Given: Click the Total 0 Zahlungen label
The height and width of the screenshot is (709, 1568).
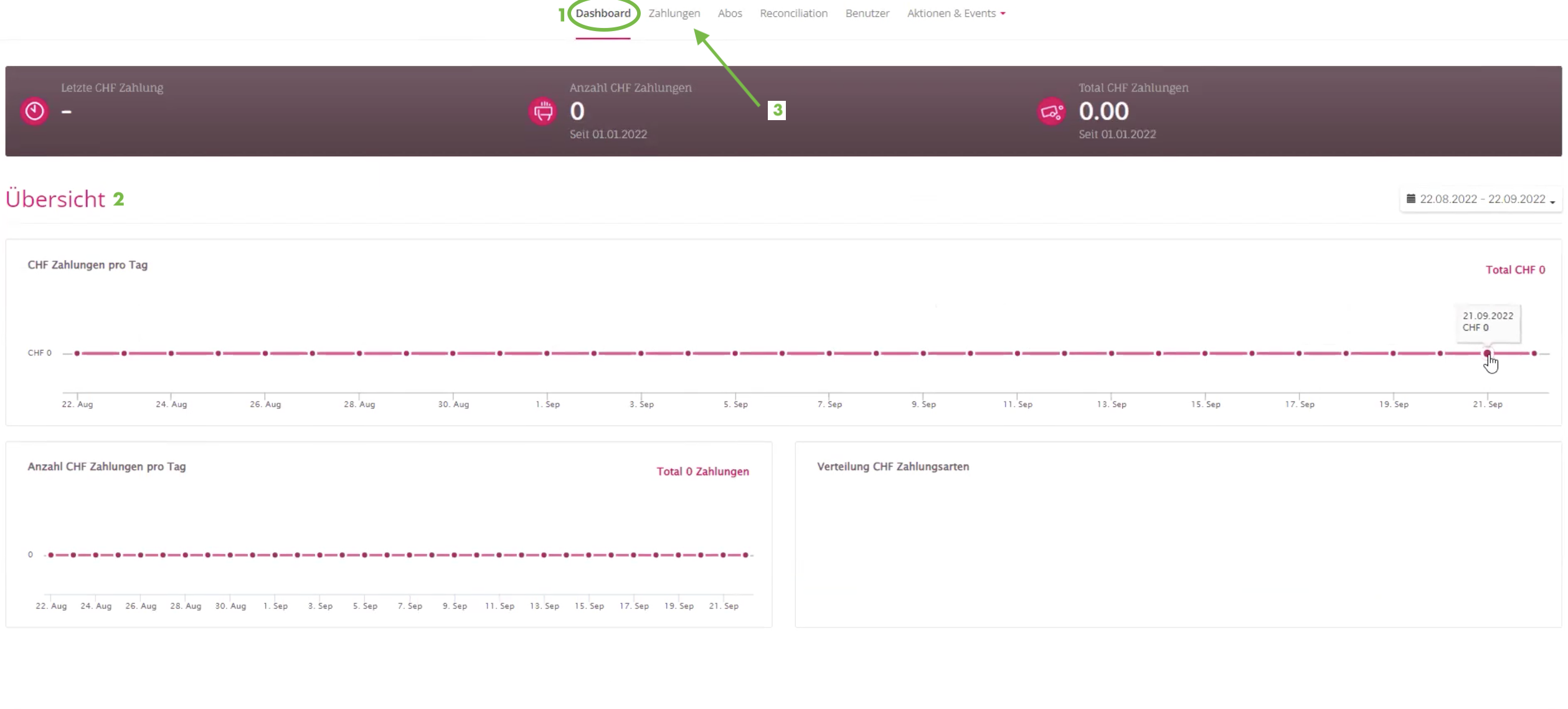Looking at the screenshot, I should click(x=702, y=471).
